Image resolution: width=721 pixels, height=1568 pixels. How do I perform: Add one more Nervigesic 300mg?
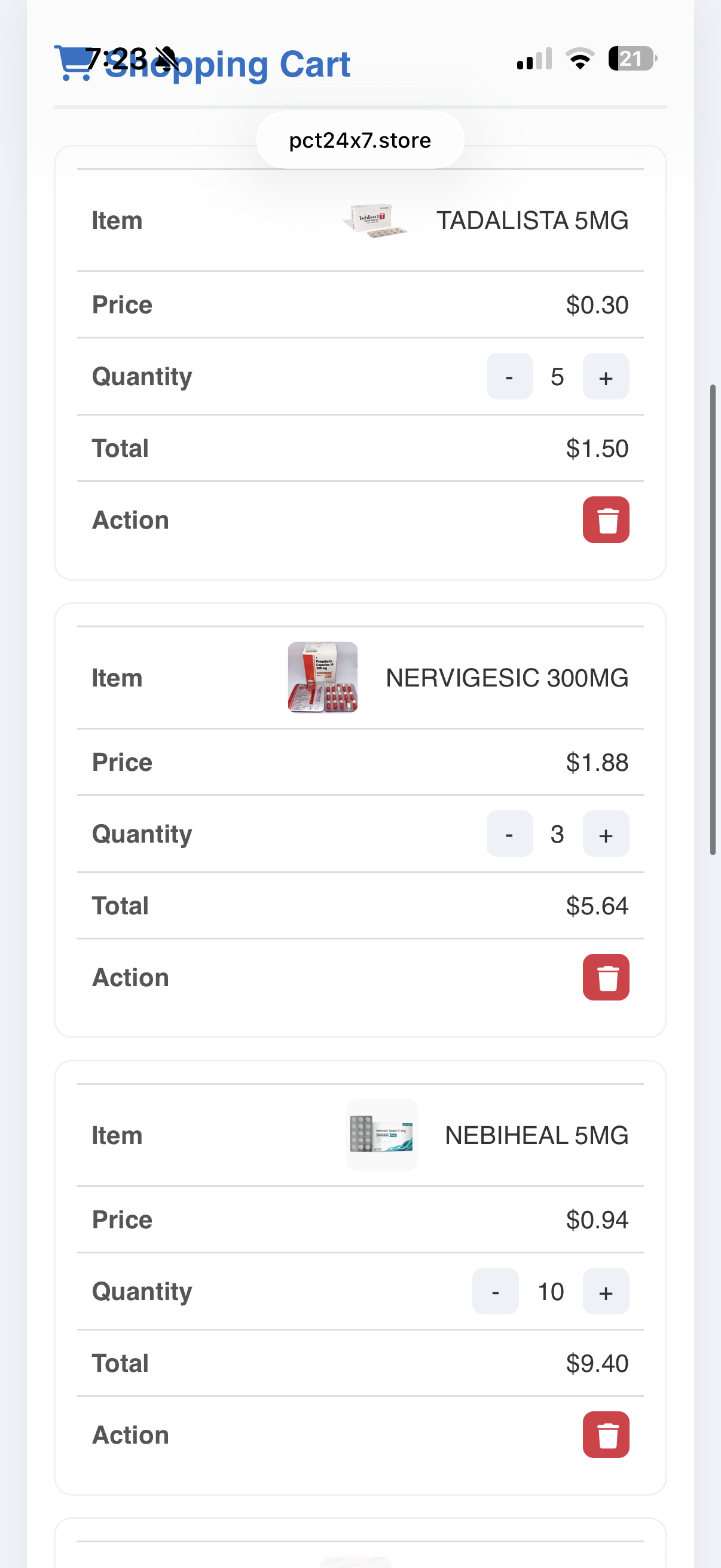tap(606, 834)
